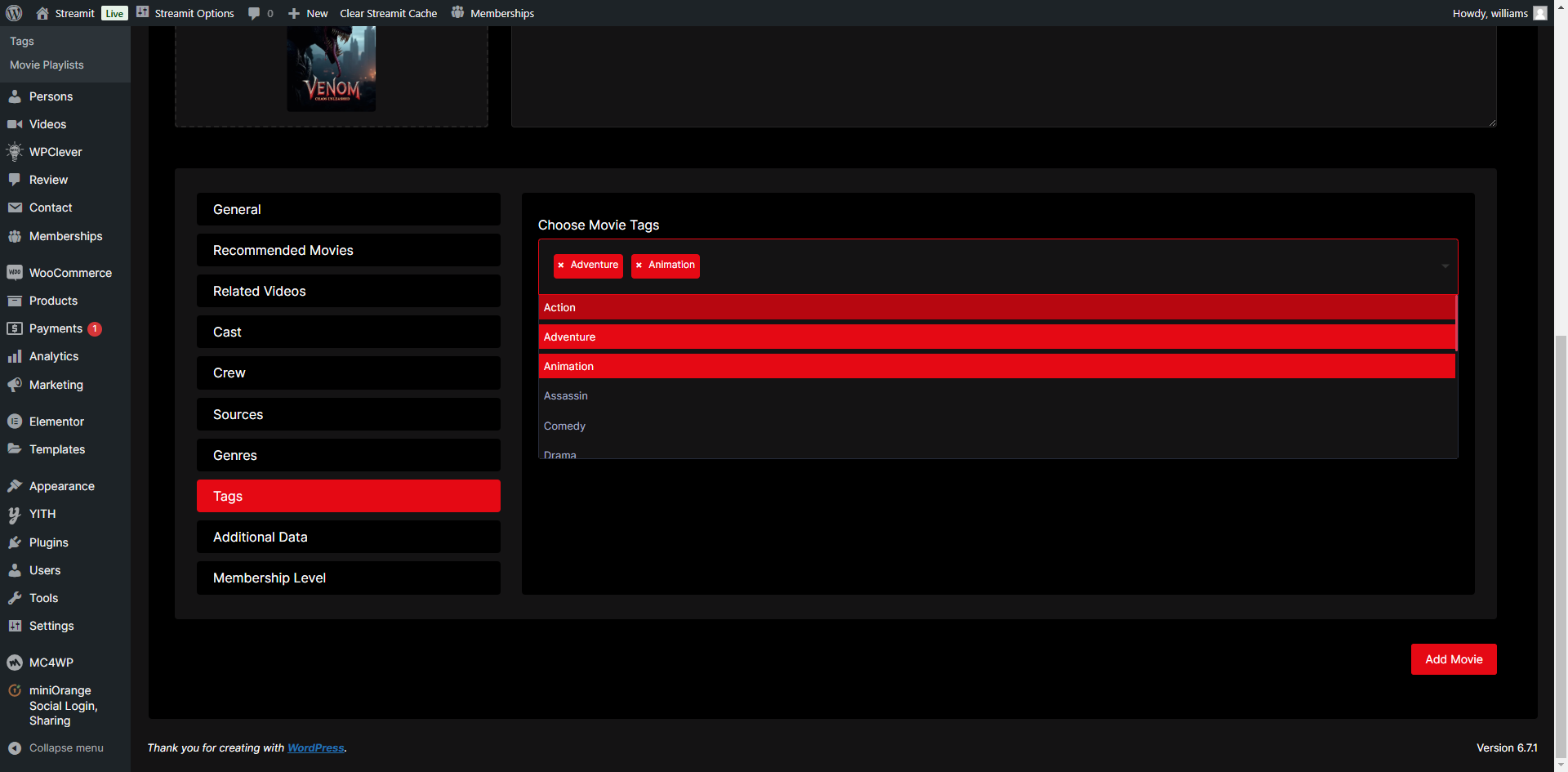Select Action in tags list
This screenshot has height=772, width=1568.
coord(996,307)
